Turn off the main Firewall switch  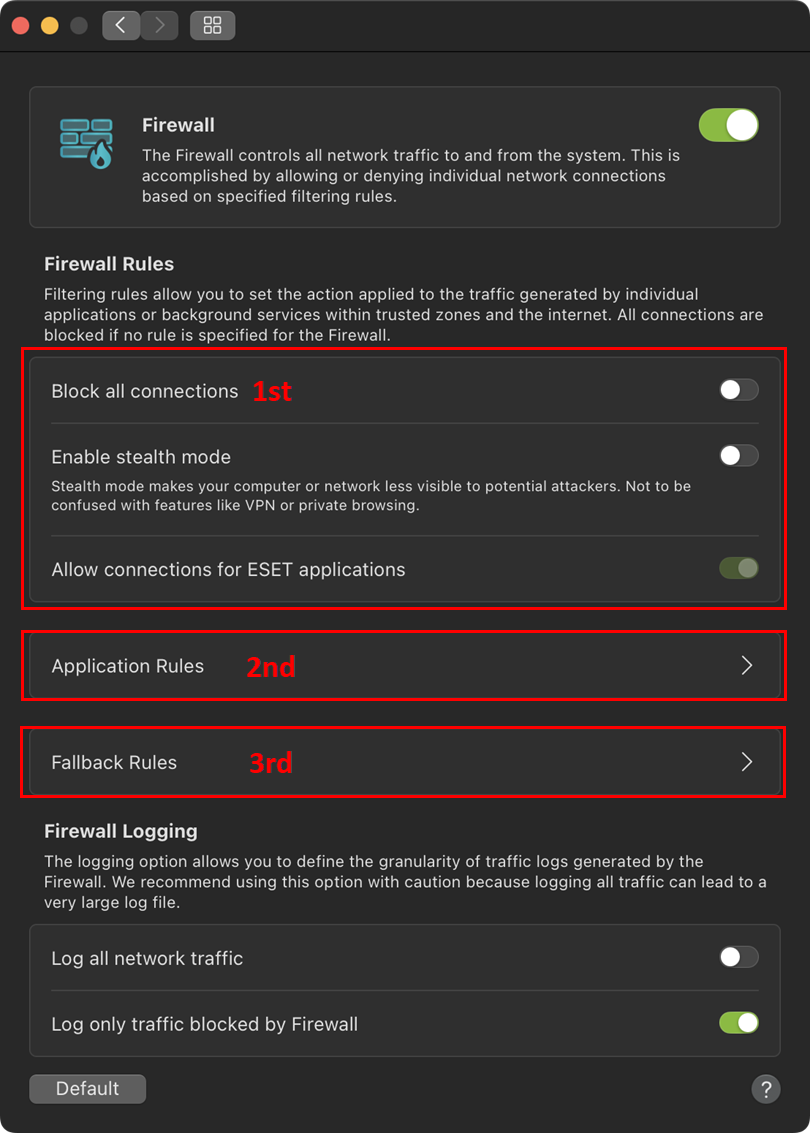click(728, 125)
